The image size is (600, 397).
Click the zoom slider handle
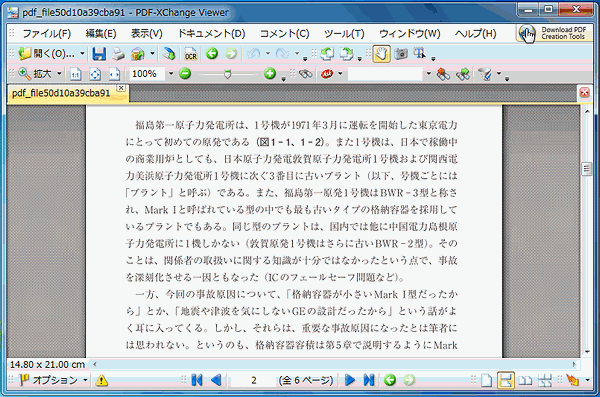[228, 74]
